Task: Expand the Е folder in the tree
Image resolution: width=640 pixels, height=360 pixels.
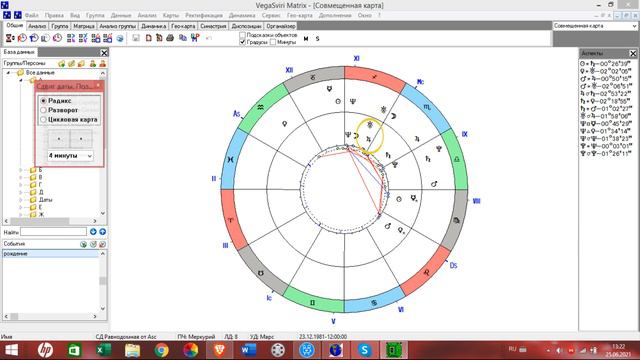Action: (x=21, y=207)
